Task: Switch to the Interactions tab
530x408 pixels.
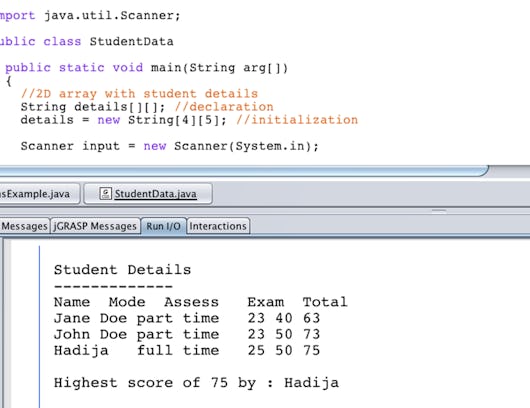Action: pyautogui.click(x=218, y=226)
